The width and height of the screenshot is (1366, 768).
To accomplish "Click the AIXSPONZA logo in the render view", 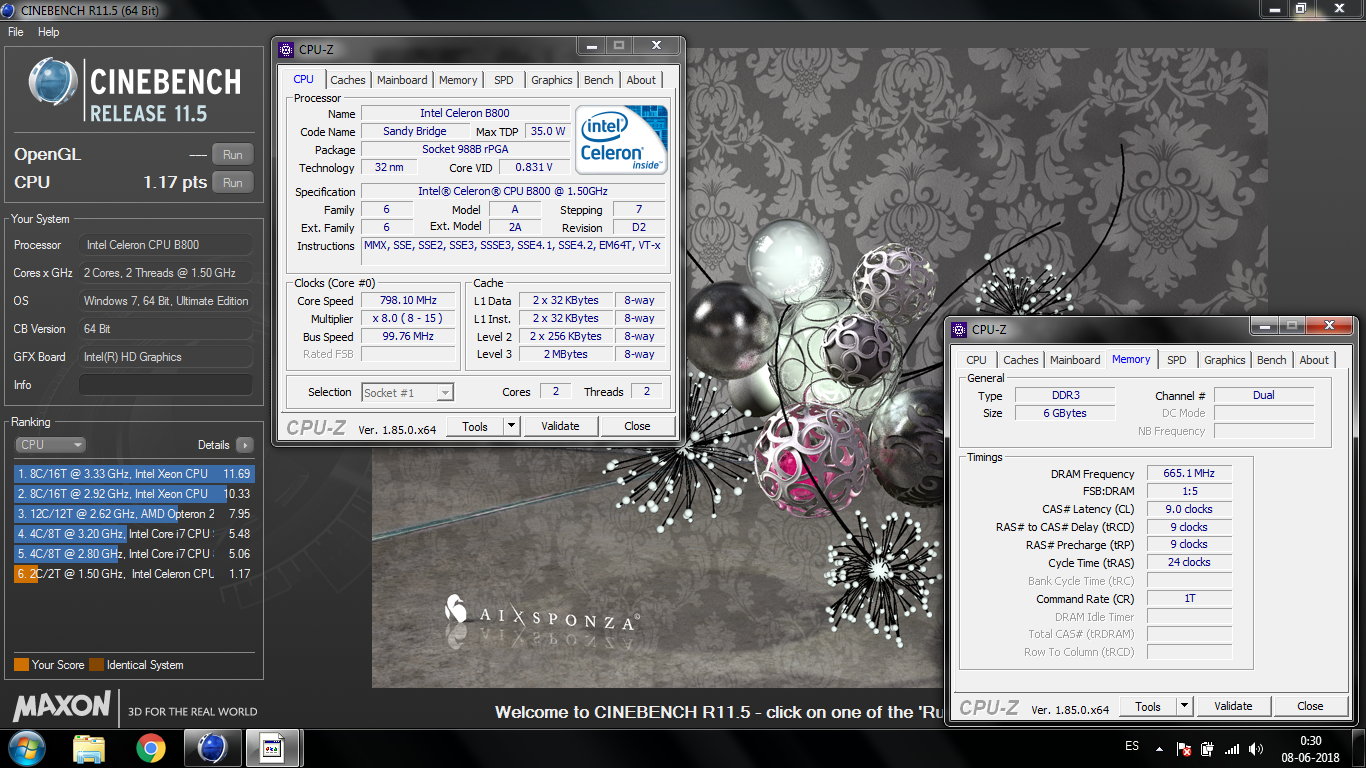I will 541,613.
